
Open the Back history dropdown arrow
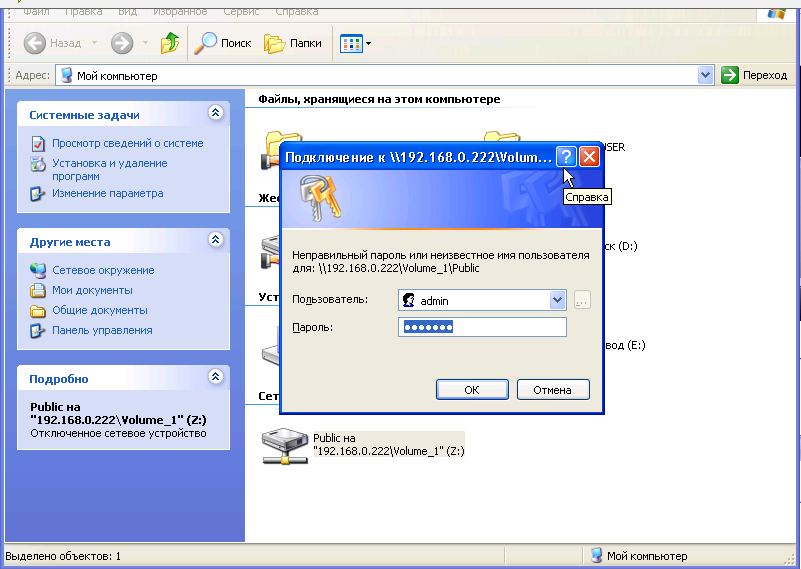pyautogui.click(x=94, y=43)
